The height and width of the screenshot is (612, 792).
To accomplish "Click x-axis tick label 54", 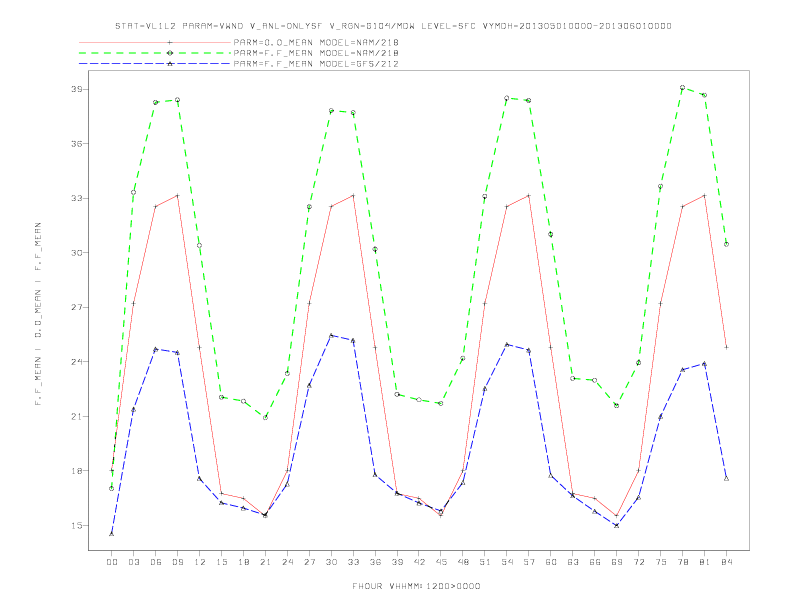I will coord(507,562).
